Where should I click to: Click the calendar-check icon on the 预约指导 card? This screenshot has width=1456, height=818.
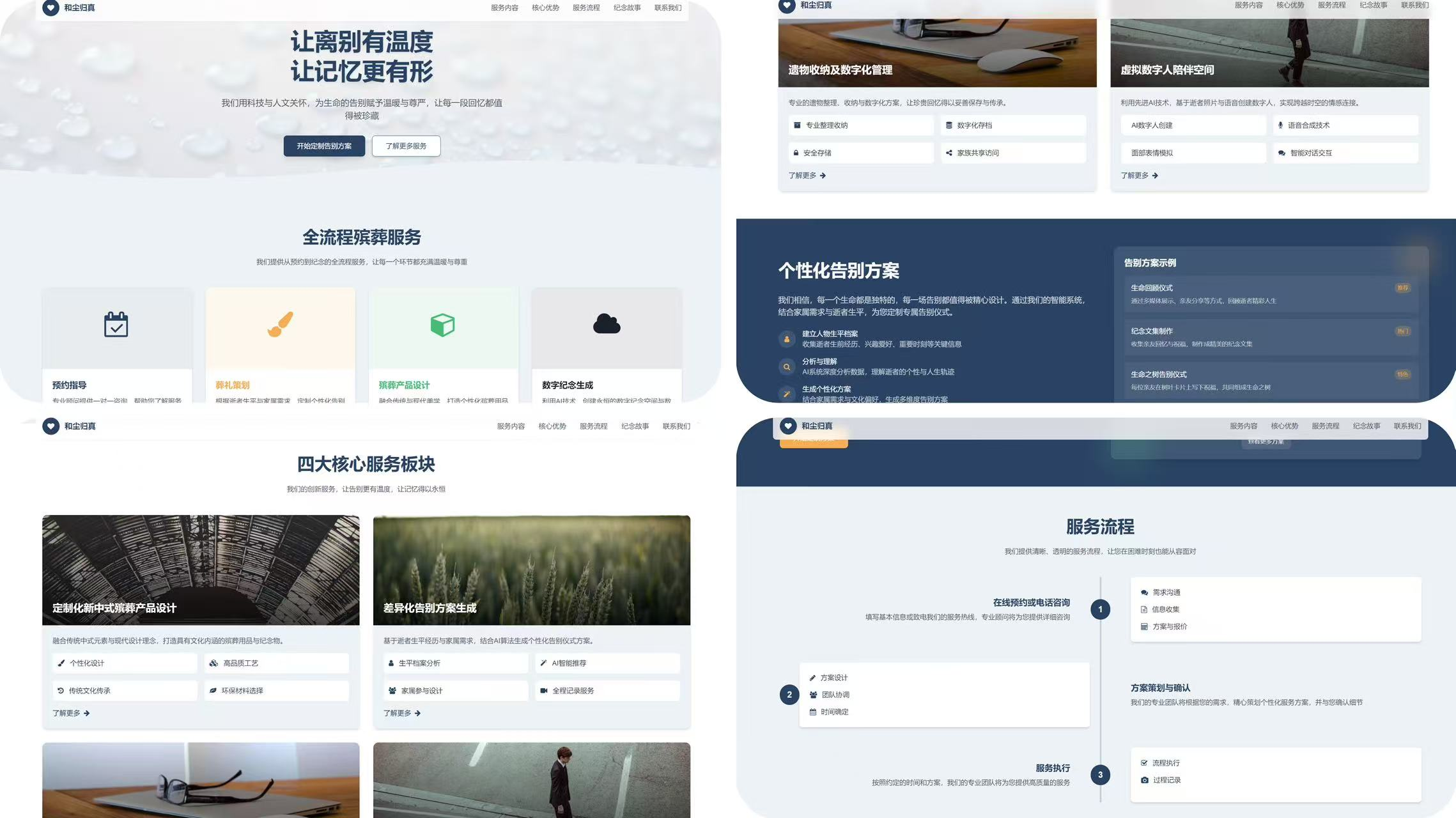pos(116,325)
